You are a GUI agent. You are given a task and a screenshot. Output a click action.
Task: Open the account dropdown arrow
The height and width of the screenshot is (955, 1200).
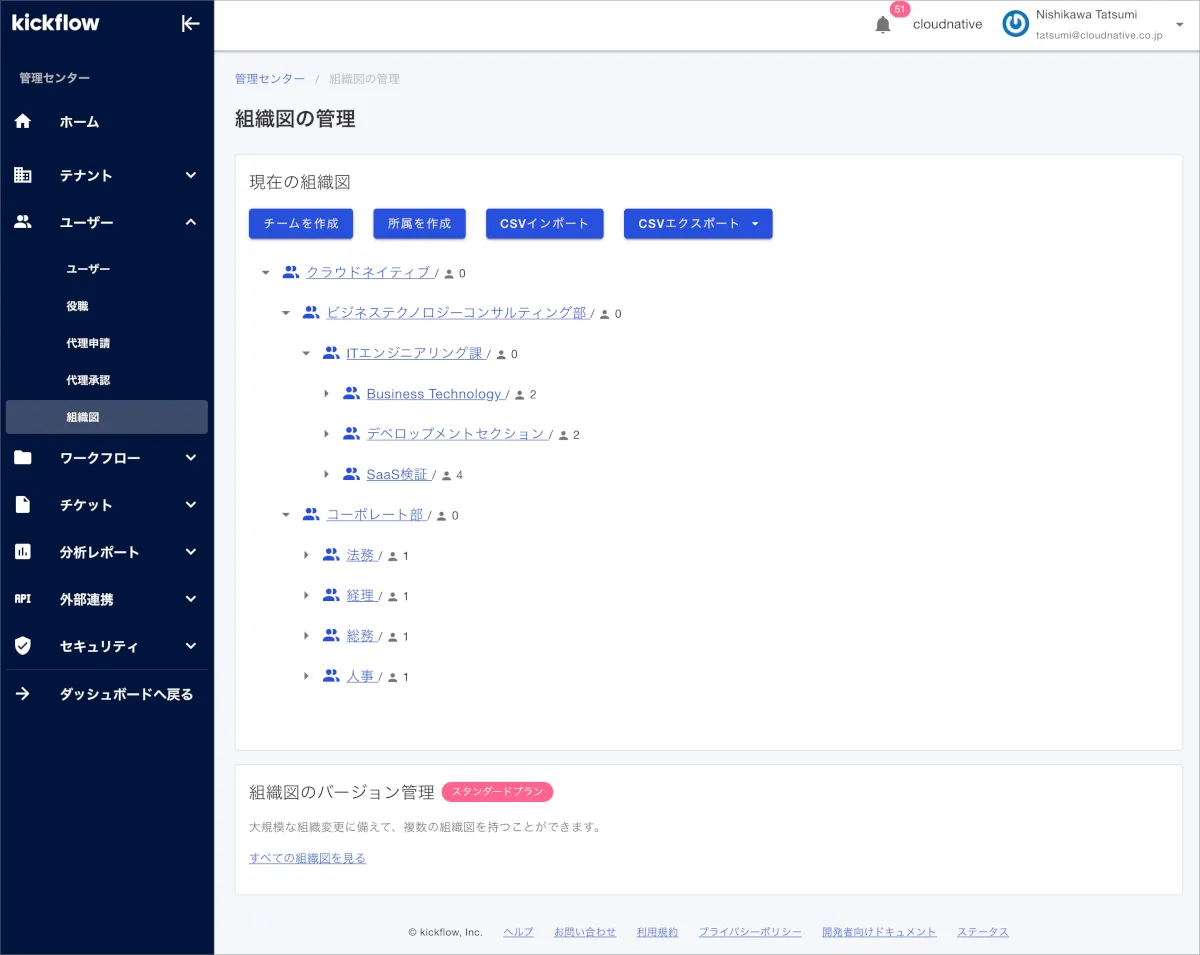pos(1179,25)
